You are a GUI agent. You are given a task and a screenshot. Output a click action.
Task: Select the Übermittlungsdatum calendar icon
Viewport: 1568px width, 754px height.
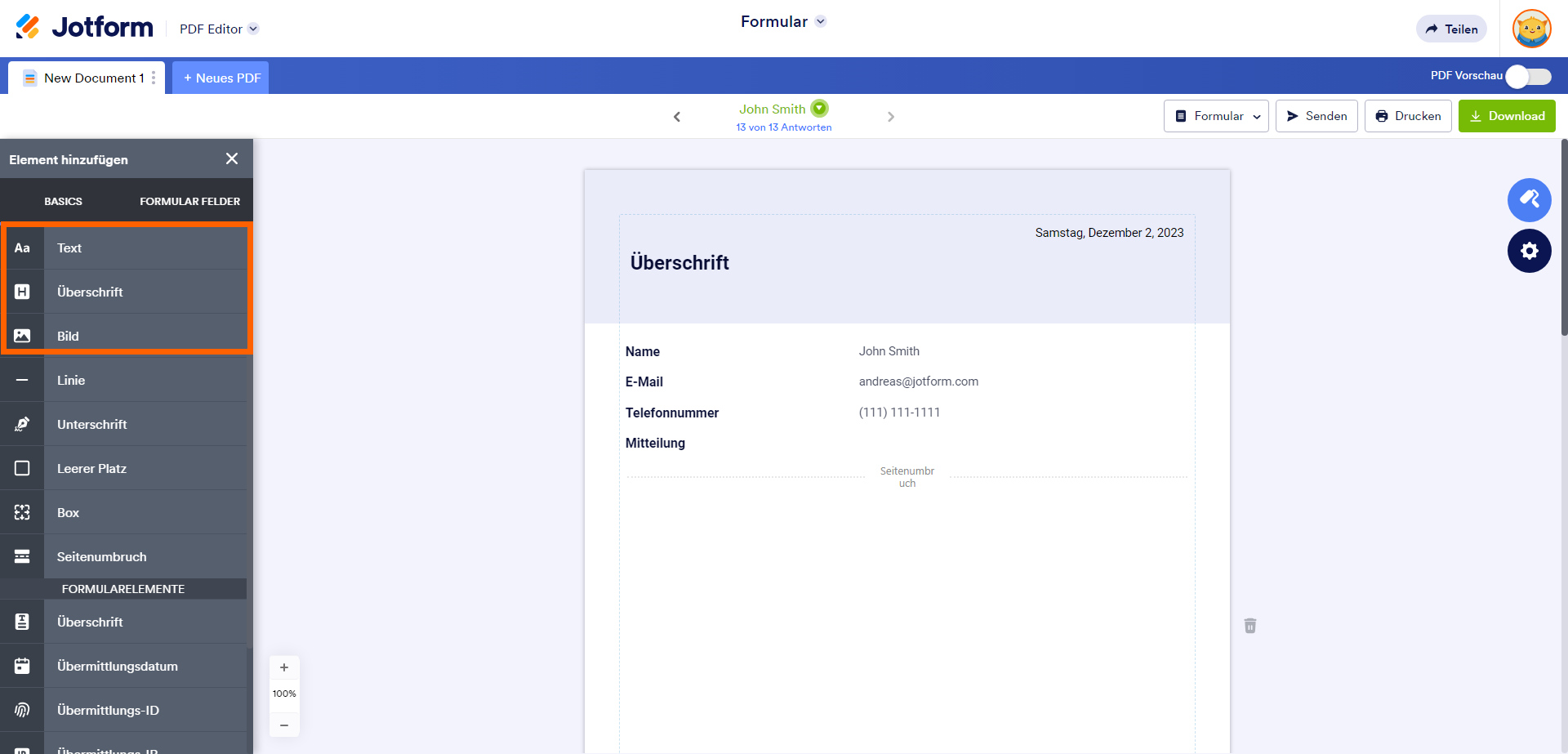22,667
